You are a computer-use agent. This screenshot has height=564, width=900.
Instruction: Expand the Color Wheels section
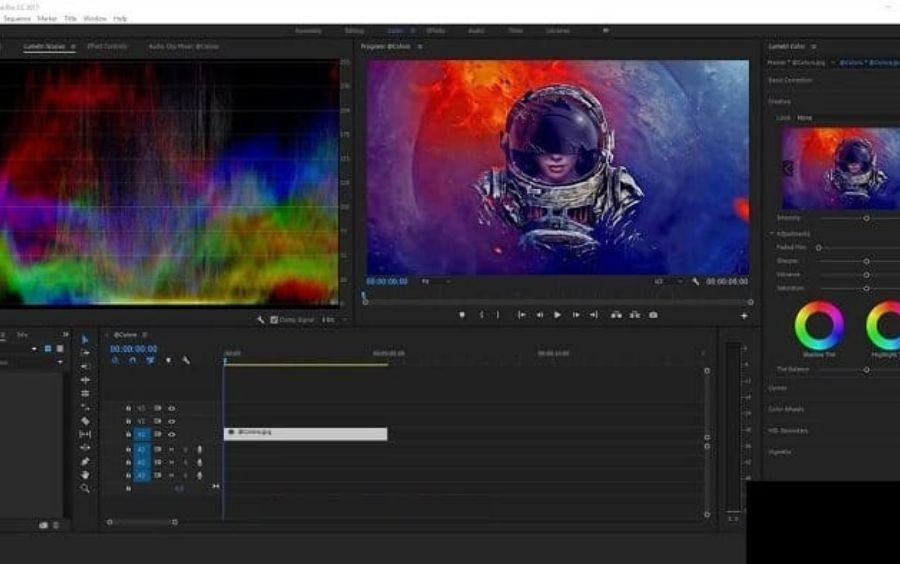(x=786, y=410)
